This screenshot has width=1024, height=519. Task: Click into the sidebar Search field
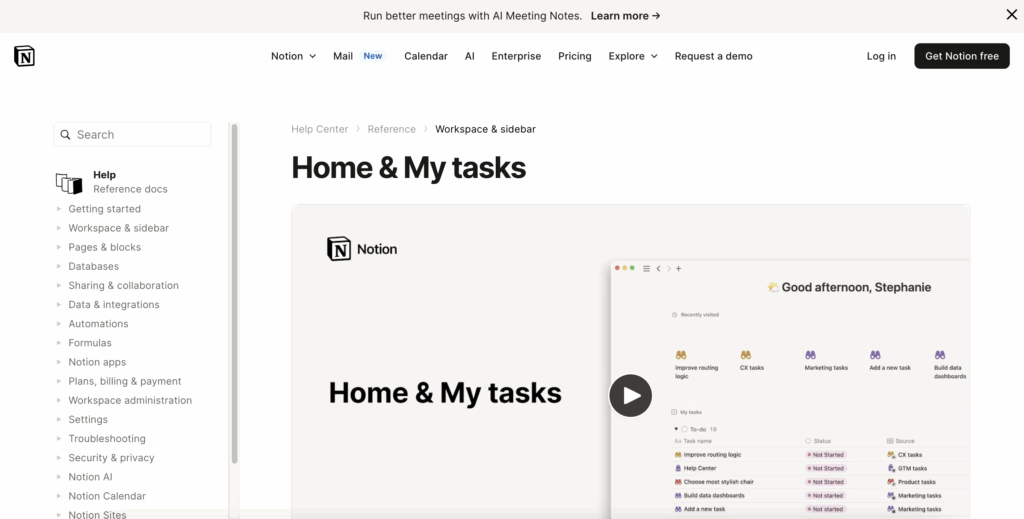pyautogui.click(x=140, y=135)
